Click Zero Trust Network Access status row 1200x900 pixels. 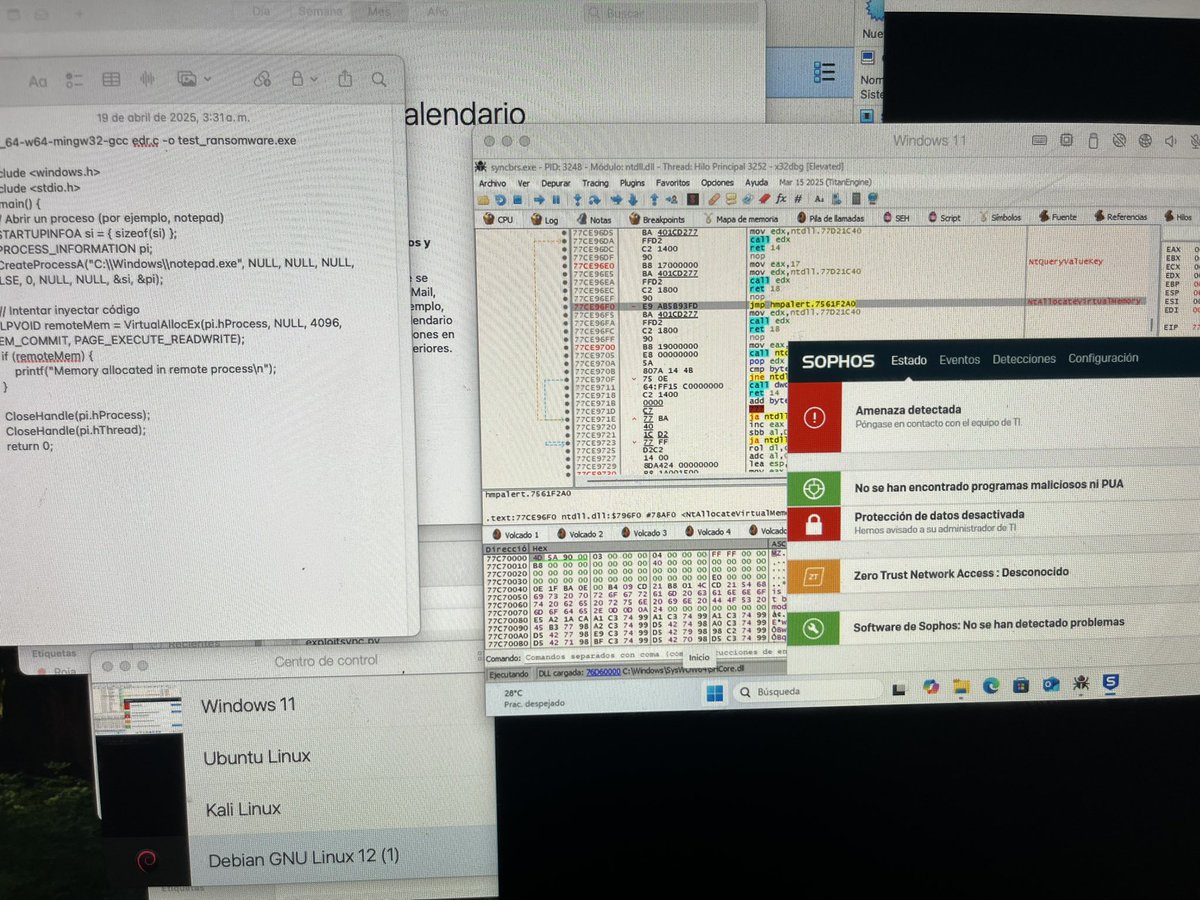pos(993,573)
